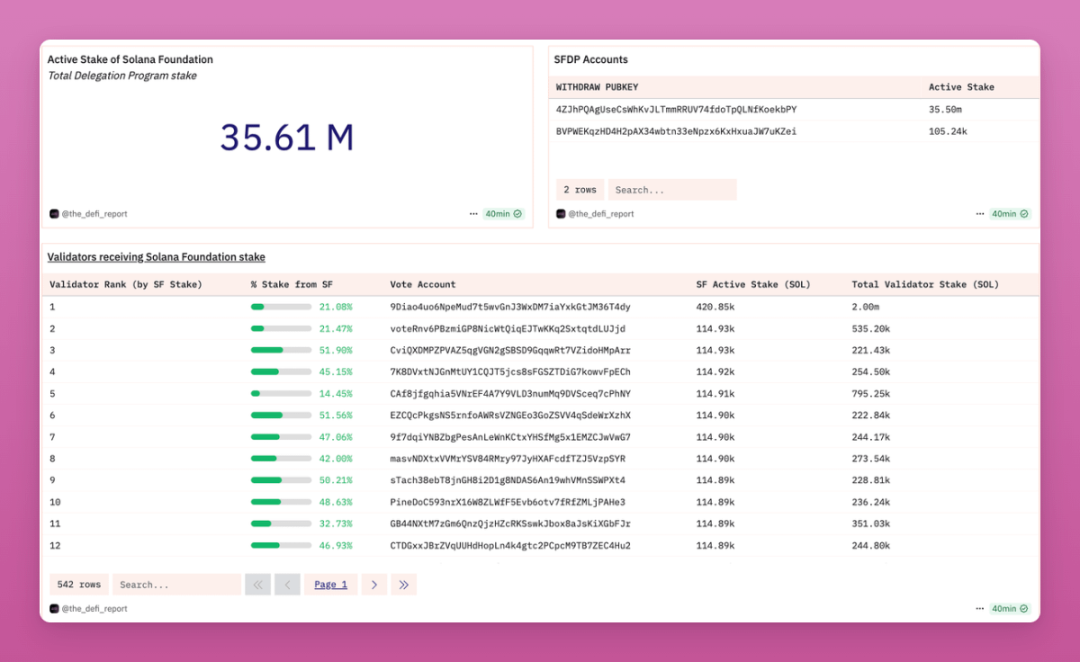Open three-dot menu on Validators table panel
Screen dimensions: 1080x662
click(x=980, y=609)
